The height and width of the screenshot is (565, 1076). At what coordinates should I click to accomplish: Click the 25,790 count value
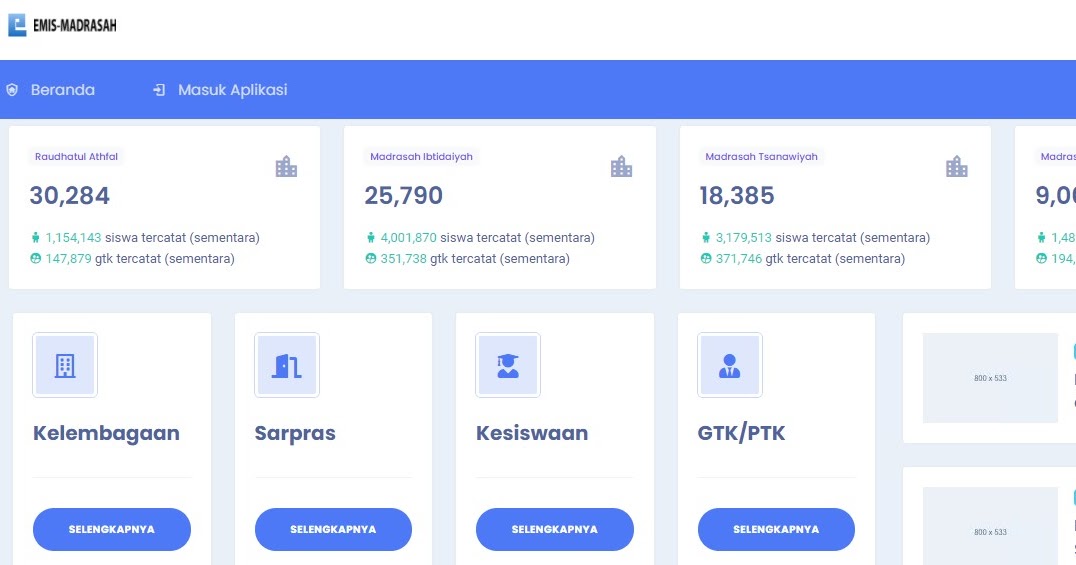[404, 196]
